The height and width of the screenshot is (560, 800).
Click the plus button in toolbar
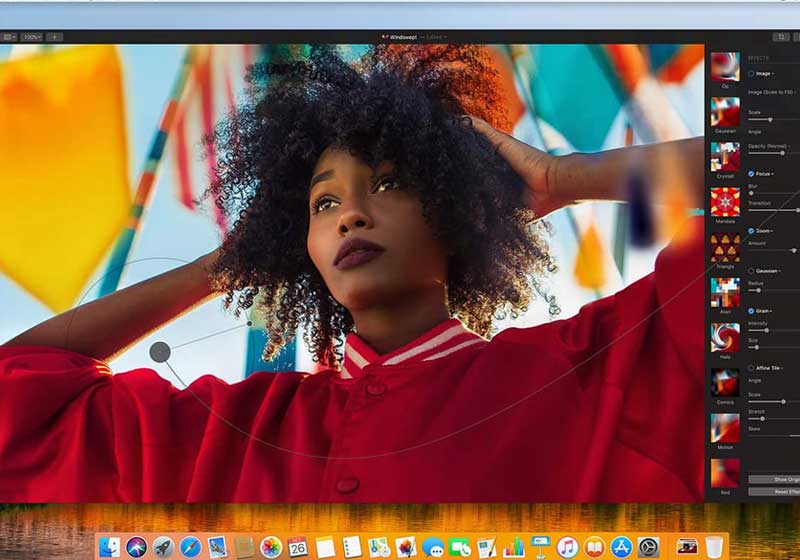(54, 37)
